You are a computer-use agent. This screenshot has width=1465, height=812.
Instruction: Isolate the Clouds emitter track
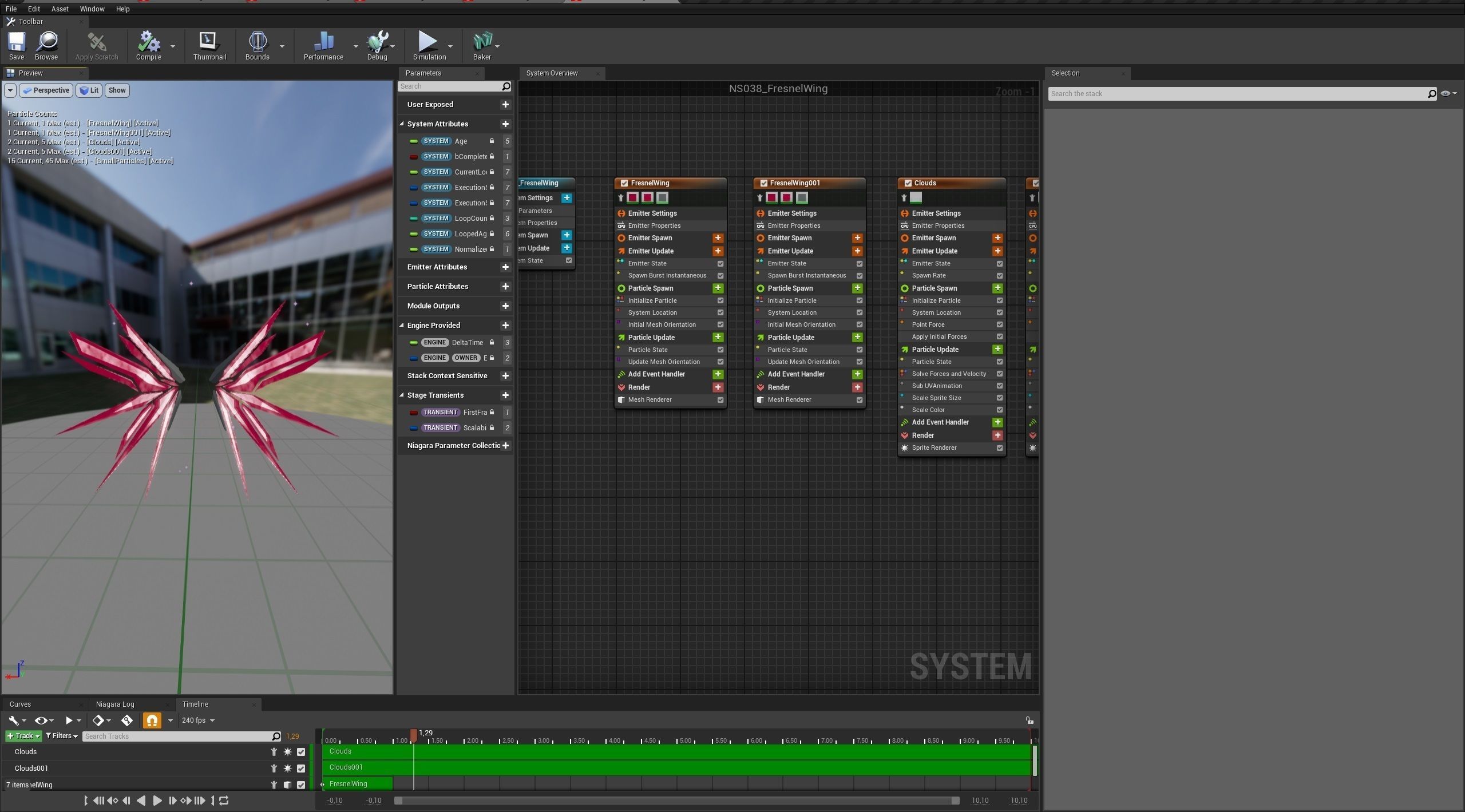tap(274, 752)
